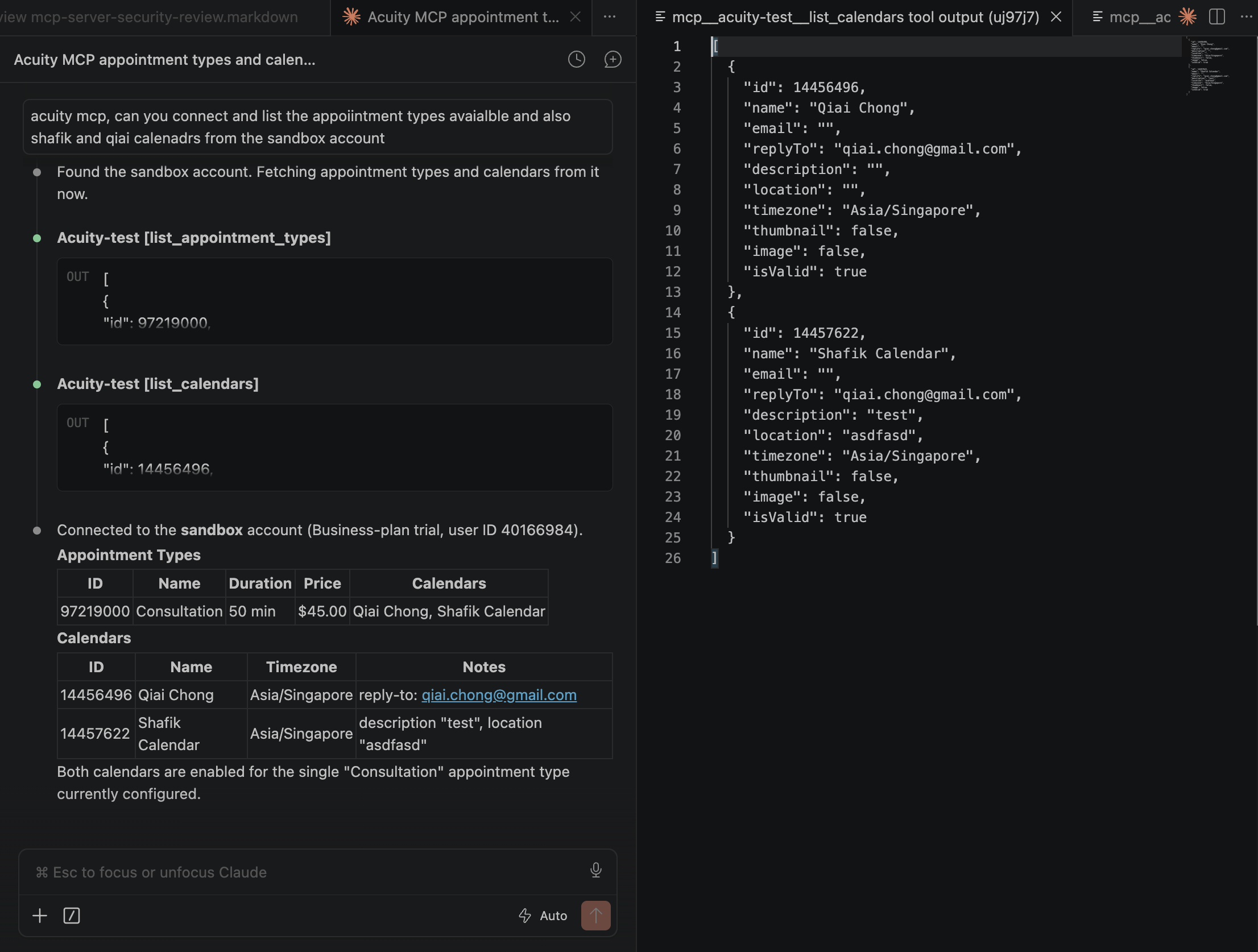Image resolution: width=1258 pixels, height=952 pixels.
Task: Activate microphone voice input
Action: click(595, 870)
